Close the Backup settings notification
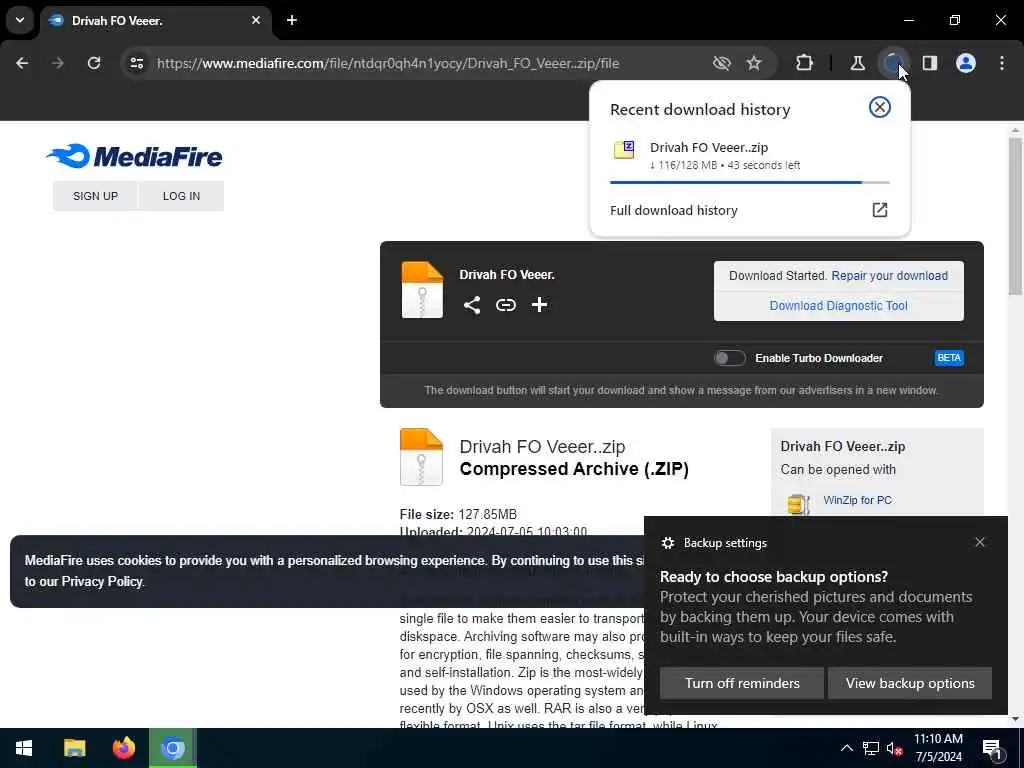1024x768 pixels. click(x=980, y=542)
